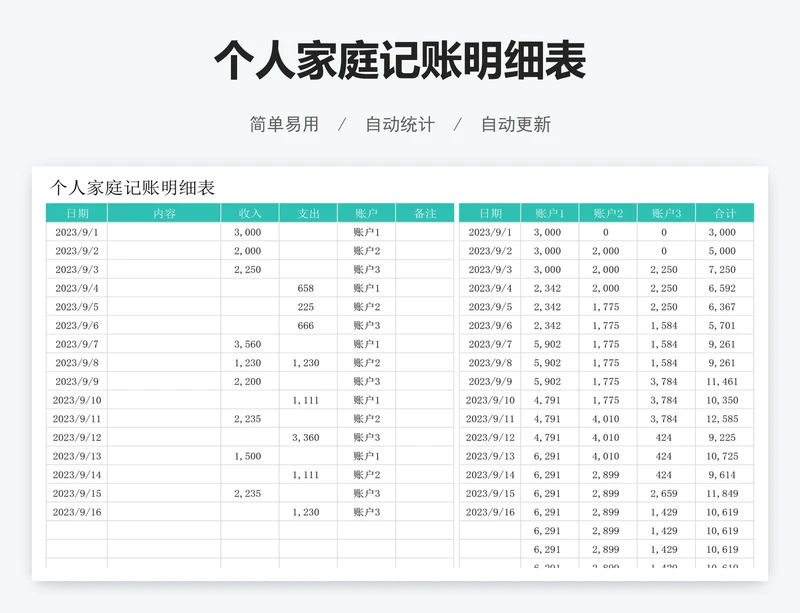Click the 支出 cell 1,111 in 2023/9/14 row

[x=306, y=475]
